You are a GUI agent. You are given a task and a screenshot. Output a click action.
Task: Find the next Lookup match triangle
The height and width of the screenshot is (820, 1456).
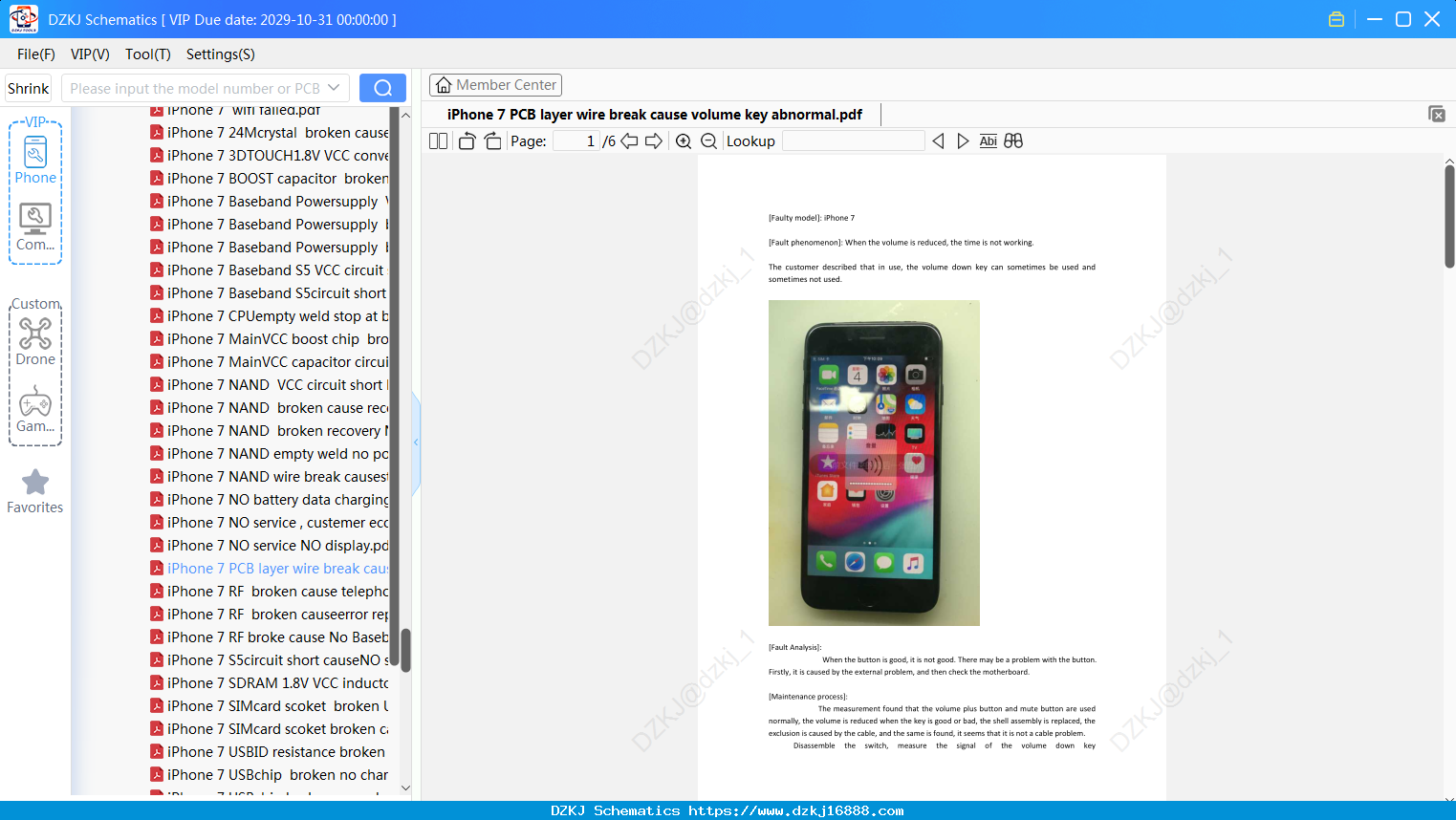click(x=963, y=141)
